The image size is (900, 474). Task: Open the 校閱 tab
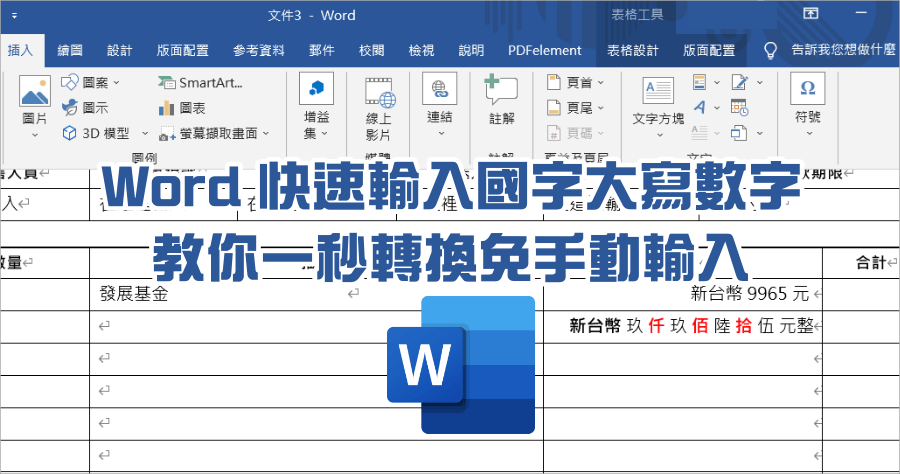(371, 50)
